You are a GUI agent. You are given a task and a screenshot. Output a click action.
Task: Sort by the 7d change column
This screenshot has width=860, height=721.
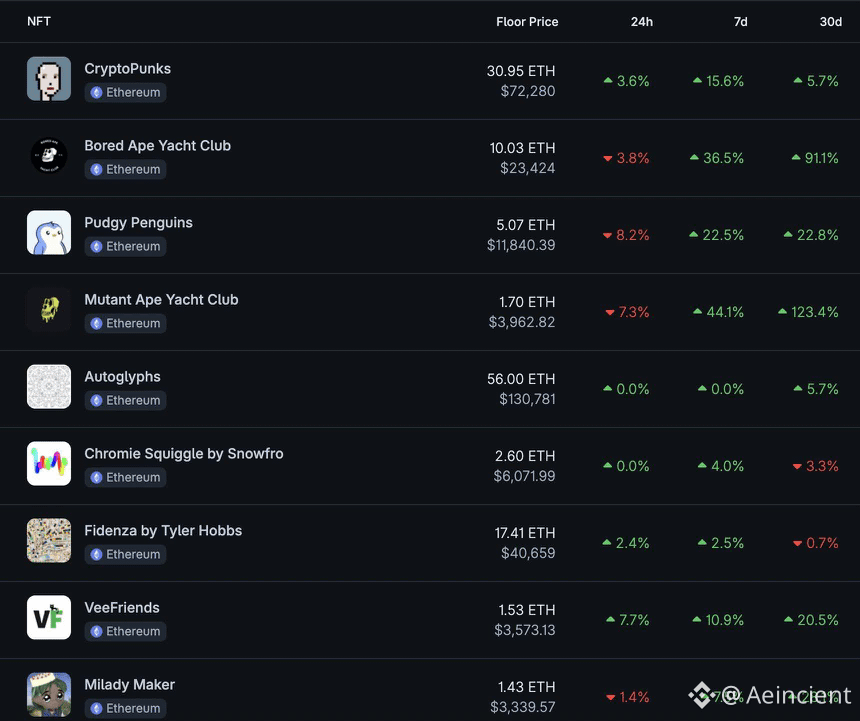coord(740,22)
